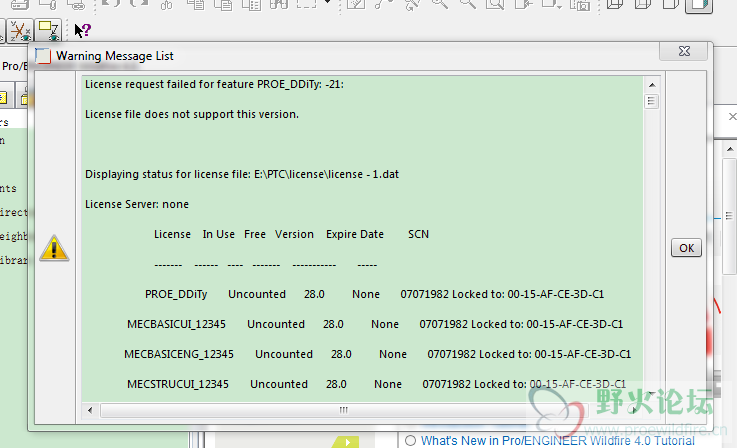Click scroll-up arrow of background browser pane
This screenshot has width=737, height=448.
(729, 149)
